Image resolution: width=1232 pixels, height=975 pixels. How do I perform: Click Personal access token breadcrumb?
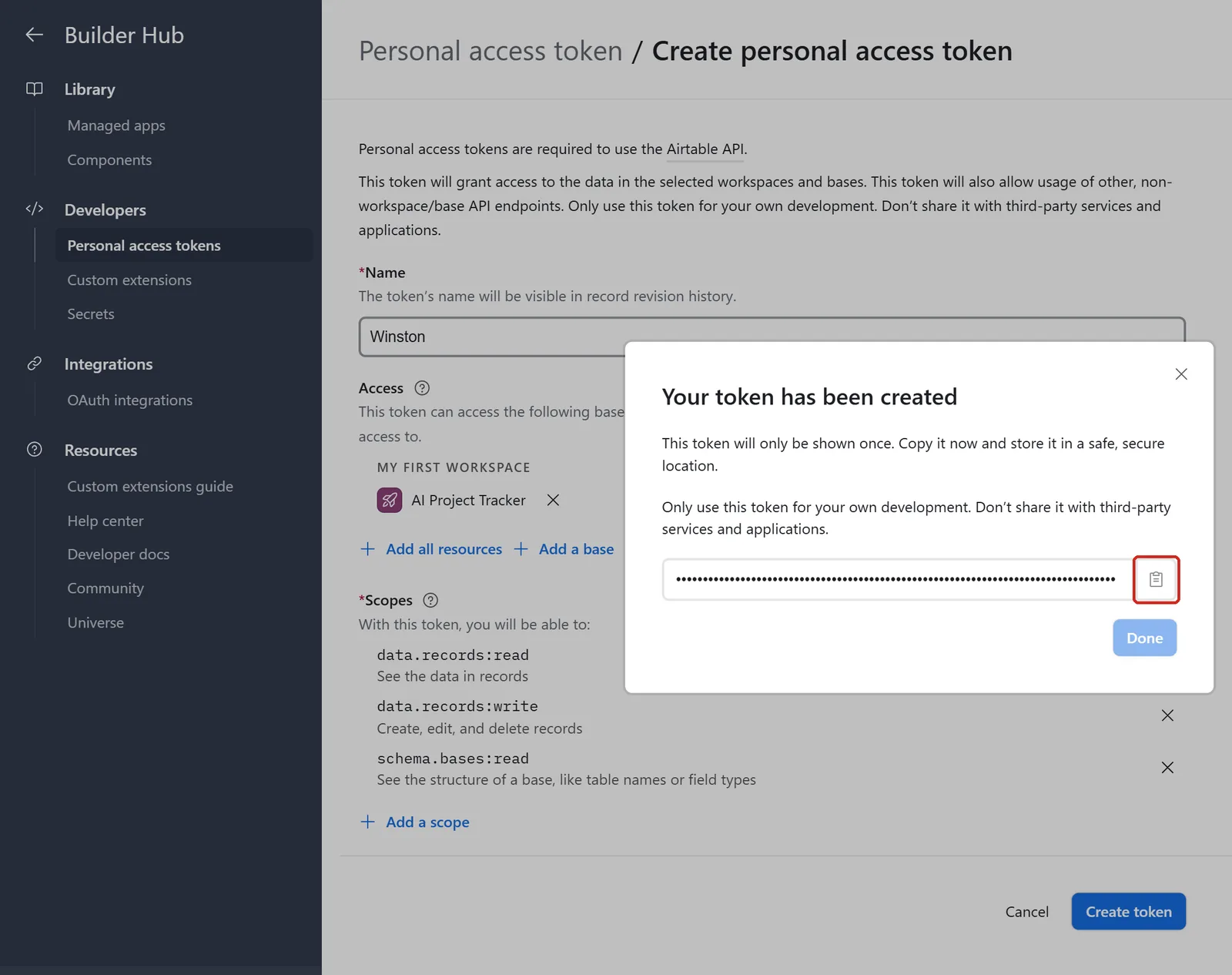(x=490, y=51)
